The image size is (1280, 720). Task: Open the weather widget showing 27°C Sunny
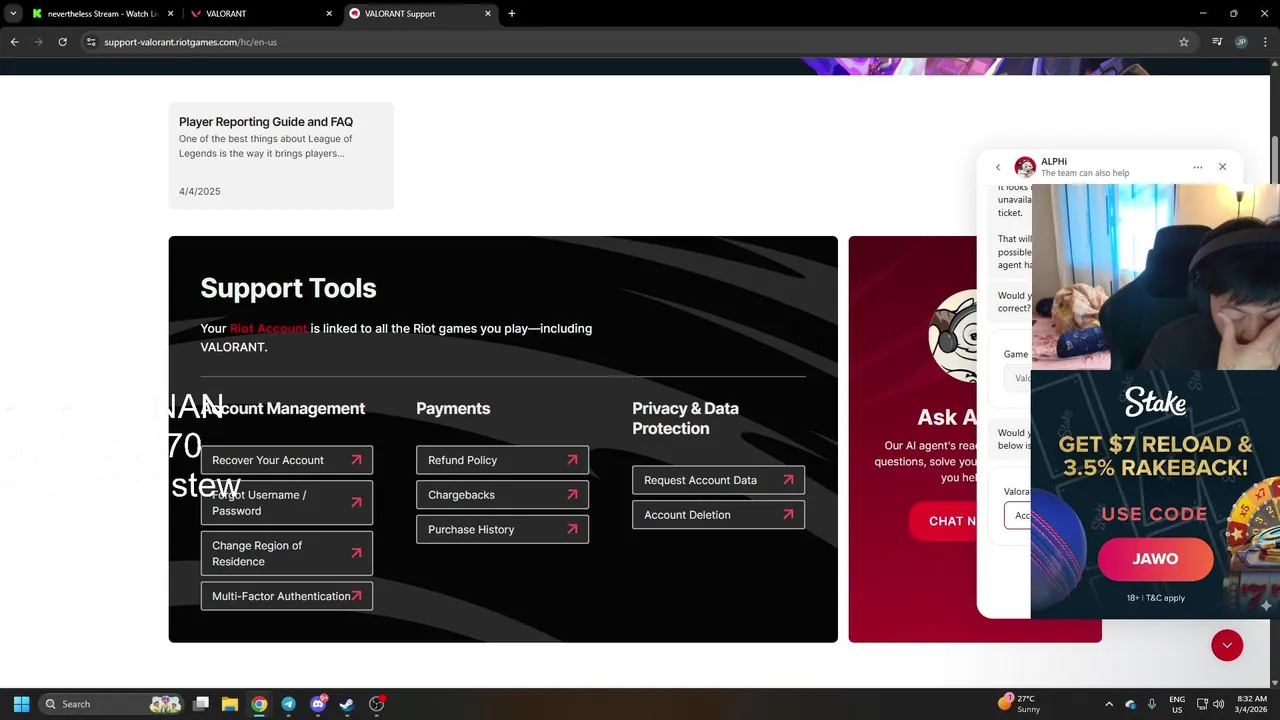pyautogui.click(x=1020, y=704)
